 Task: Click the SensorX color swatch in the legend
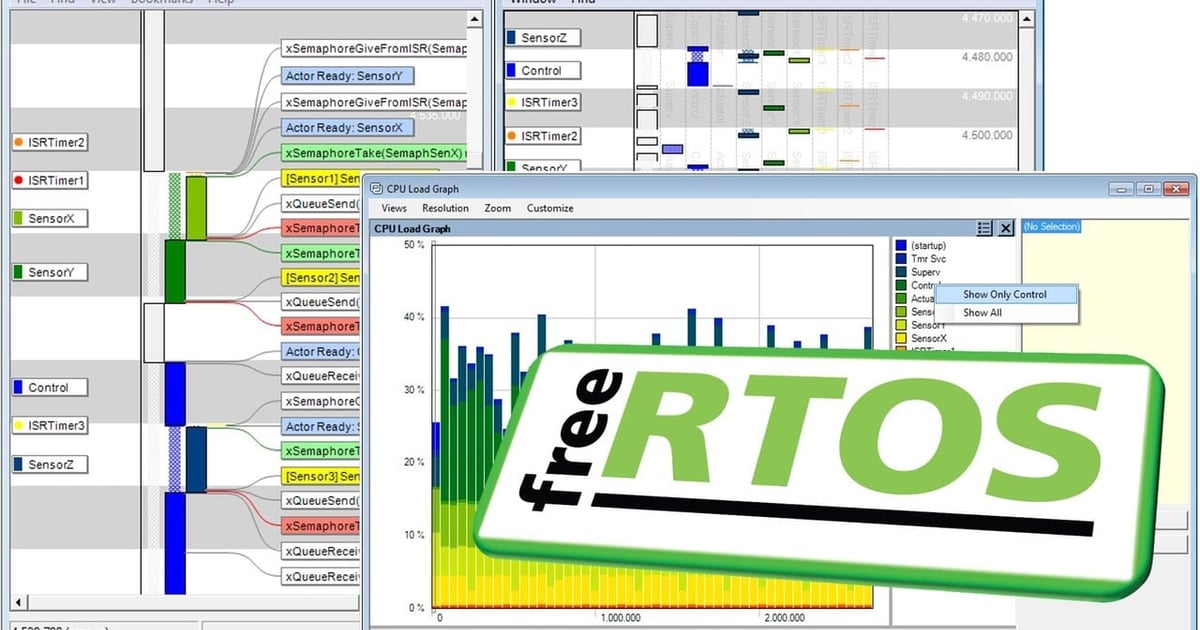(900, 338)
